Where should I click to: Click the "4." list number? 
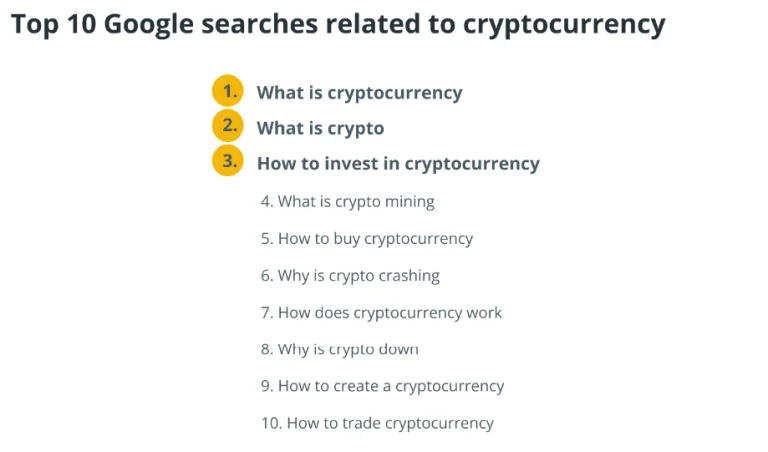(x=267, y=201)
